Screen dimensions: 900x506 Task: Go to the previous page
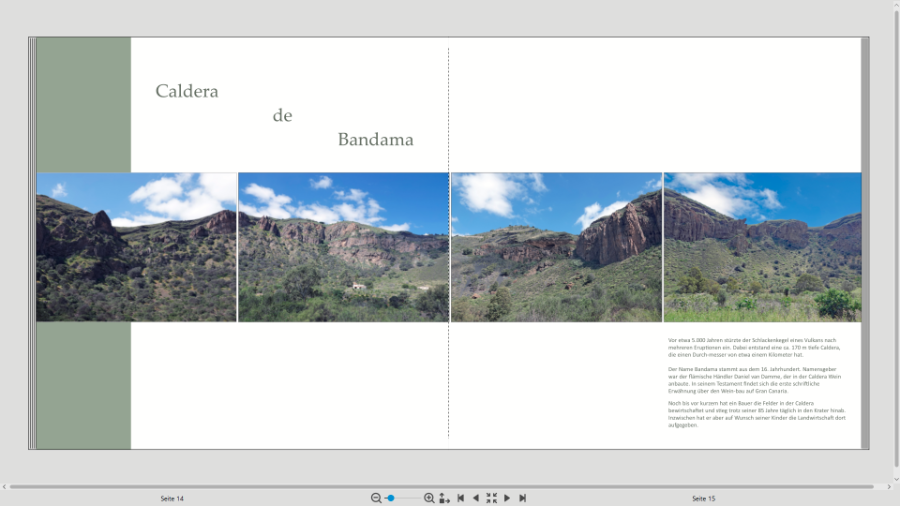click(476, 498)
